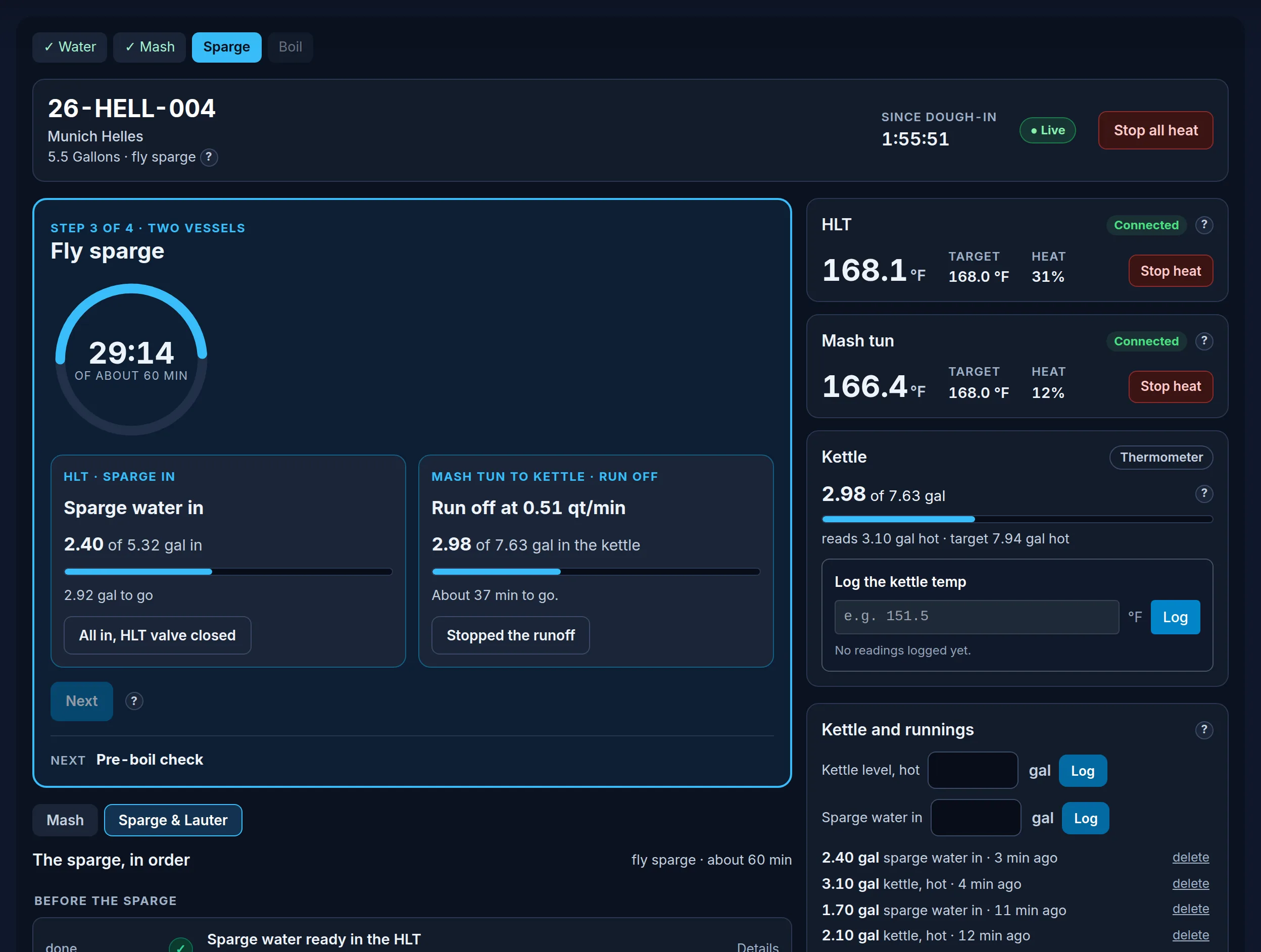
Task: Click the Live status indicator
Action: coord(1047,130)
